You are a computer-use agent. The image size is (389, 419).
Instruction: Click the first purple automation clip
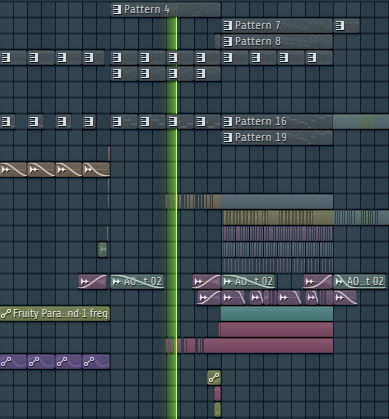point(13,362)
